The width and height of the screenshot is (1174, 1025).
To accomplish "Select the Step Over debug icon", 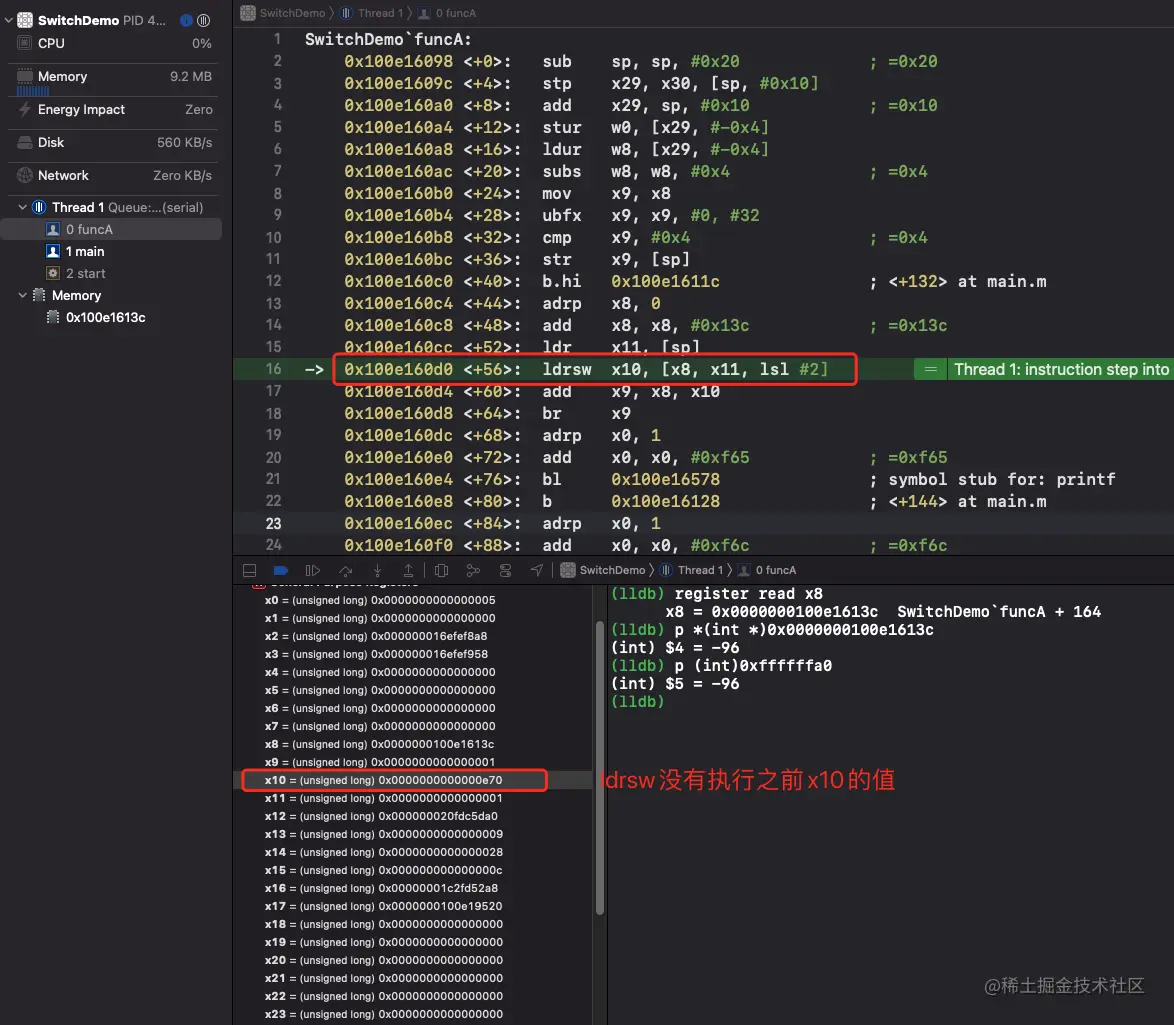I will (x=345, y=570).
